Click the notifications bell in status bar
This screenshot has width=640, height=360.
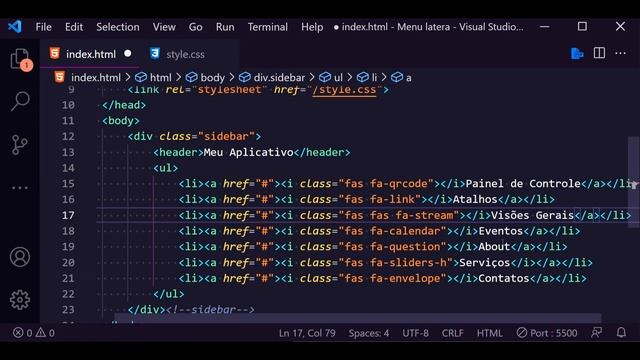pos(621,333)
